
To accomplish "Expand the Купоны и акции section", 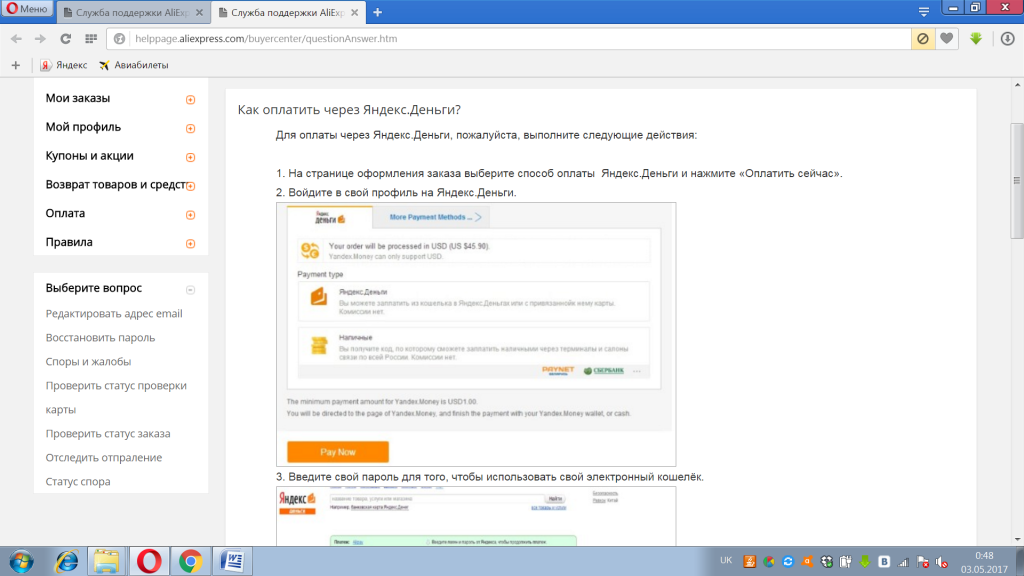I will point(190,157).
